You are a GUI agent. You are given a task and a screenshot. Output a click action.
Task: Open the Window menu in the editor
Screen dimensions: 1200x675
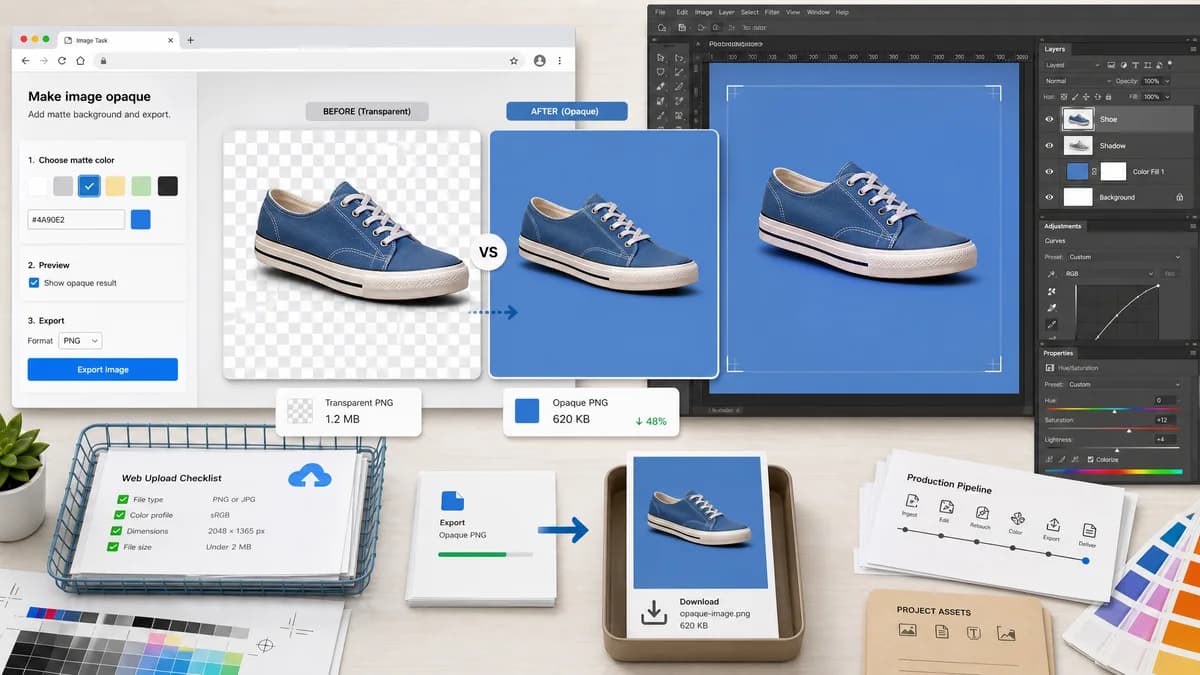818,12
